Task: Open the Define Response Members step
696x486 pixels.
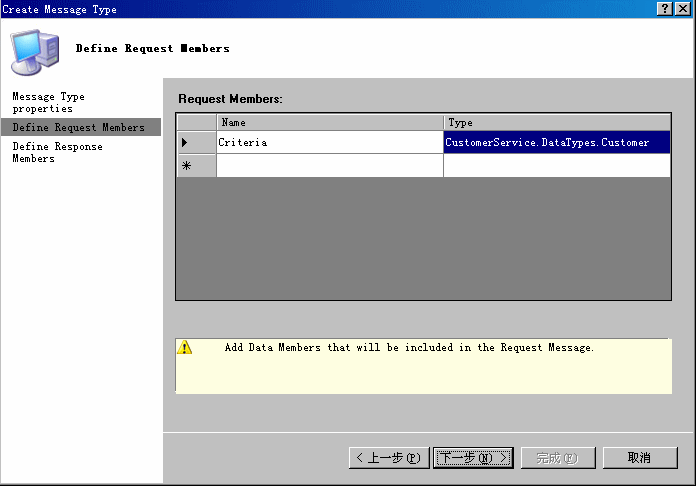Action: coord(57,152)
